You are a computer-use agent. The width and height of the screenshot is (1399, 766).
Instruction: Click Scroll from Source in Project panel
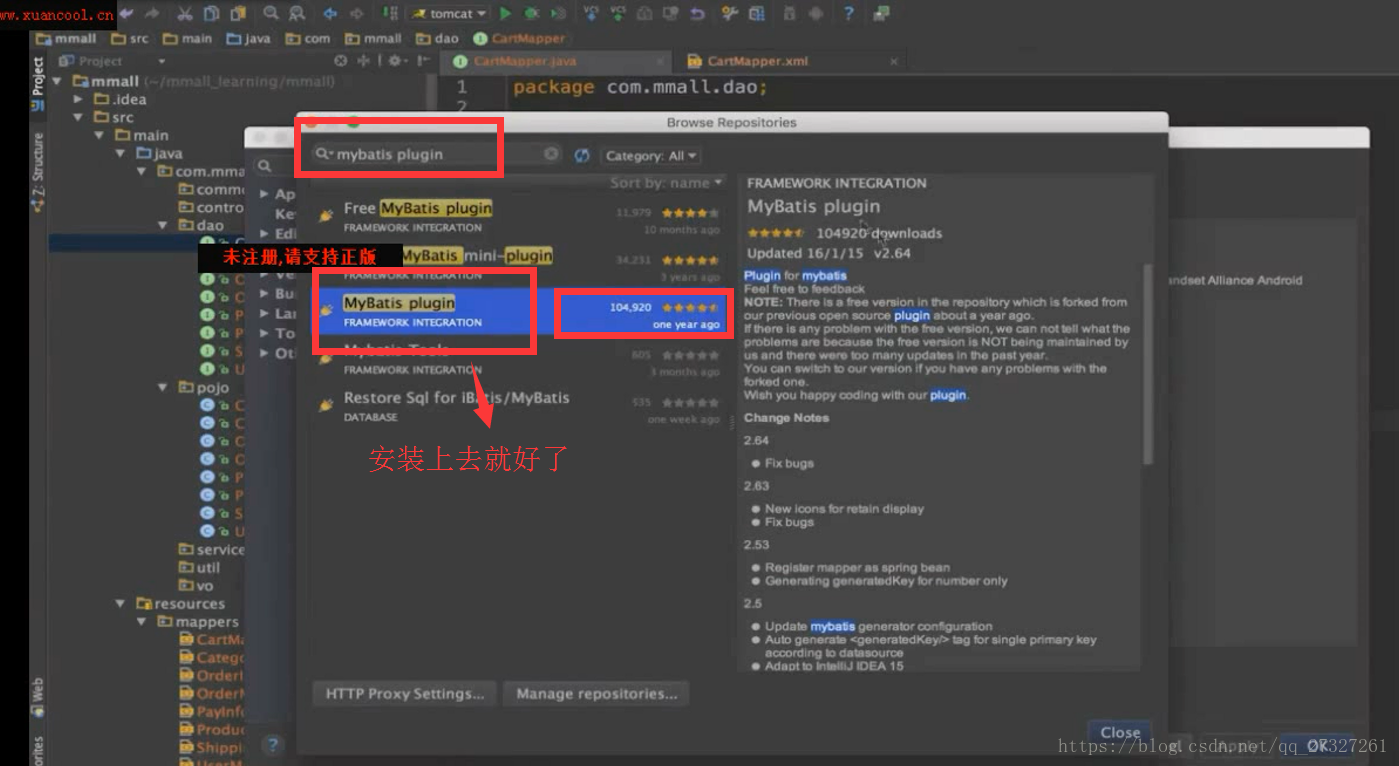[341, 61]
